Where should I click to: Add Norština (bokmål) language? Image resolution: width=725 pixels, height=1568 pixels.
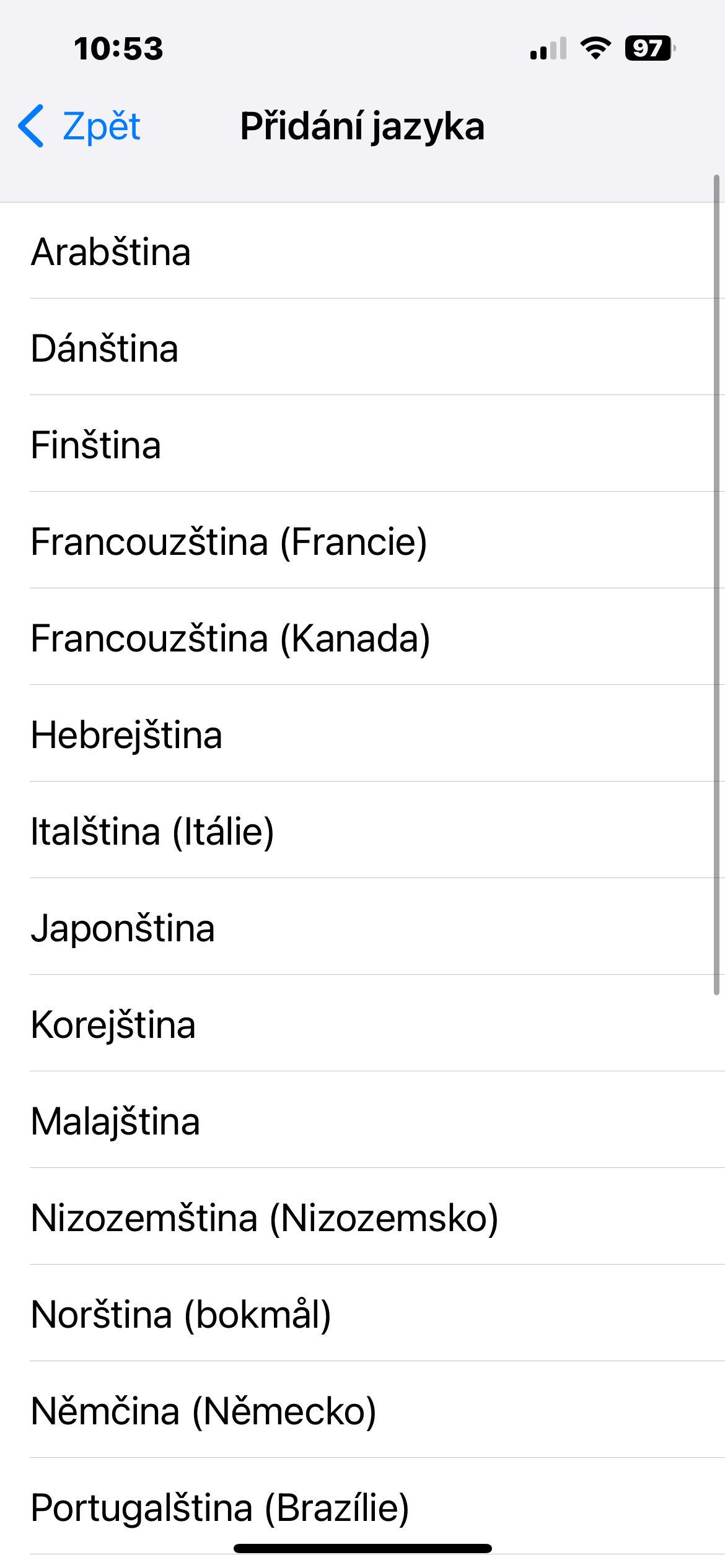coord(181,1314)
